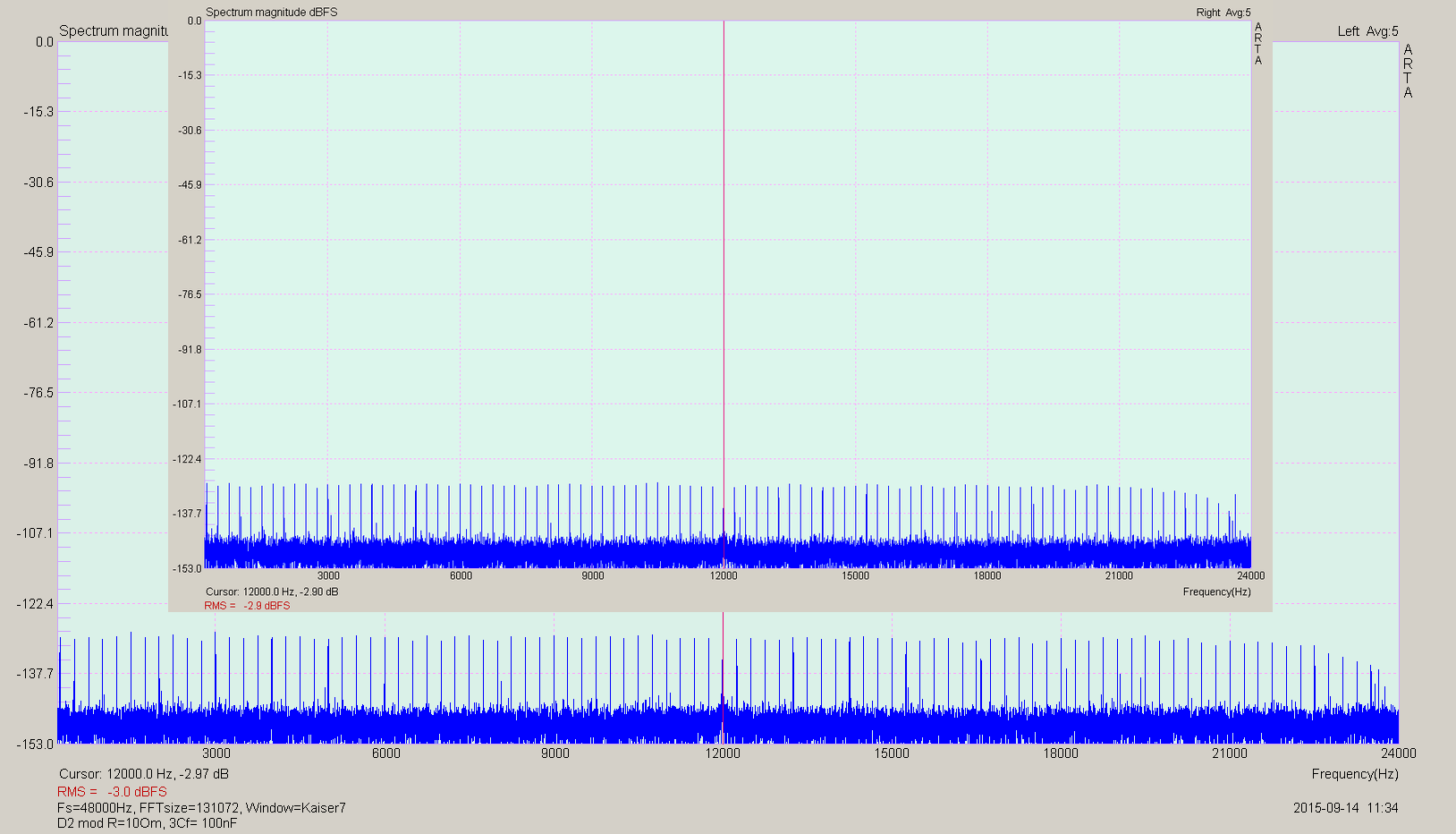Click the '24000' x-axis tick of the Right graph
The width and height of the screenshot is (1456, 834).
(1250, 575)
